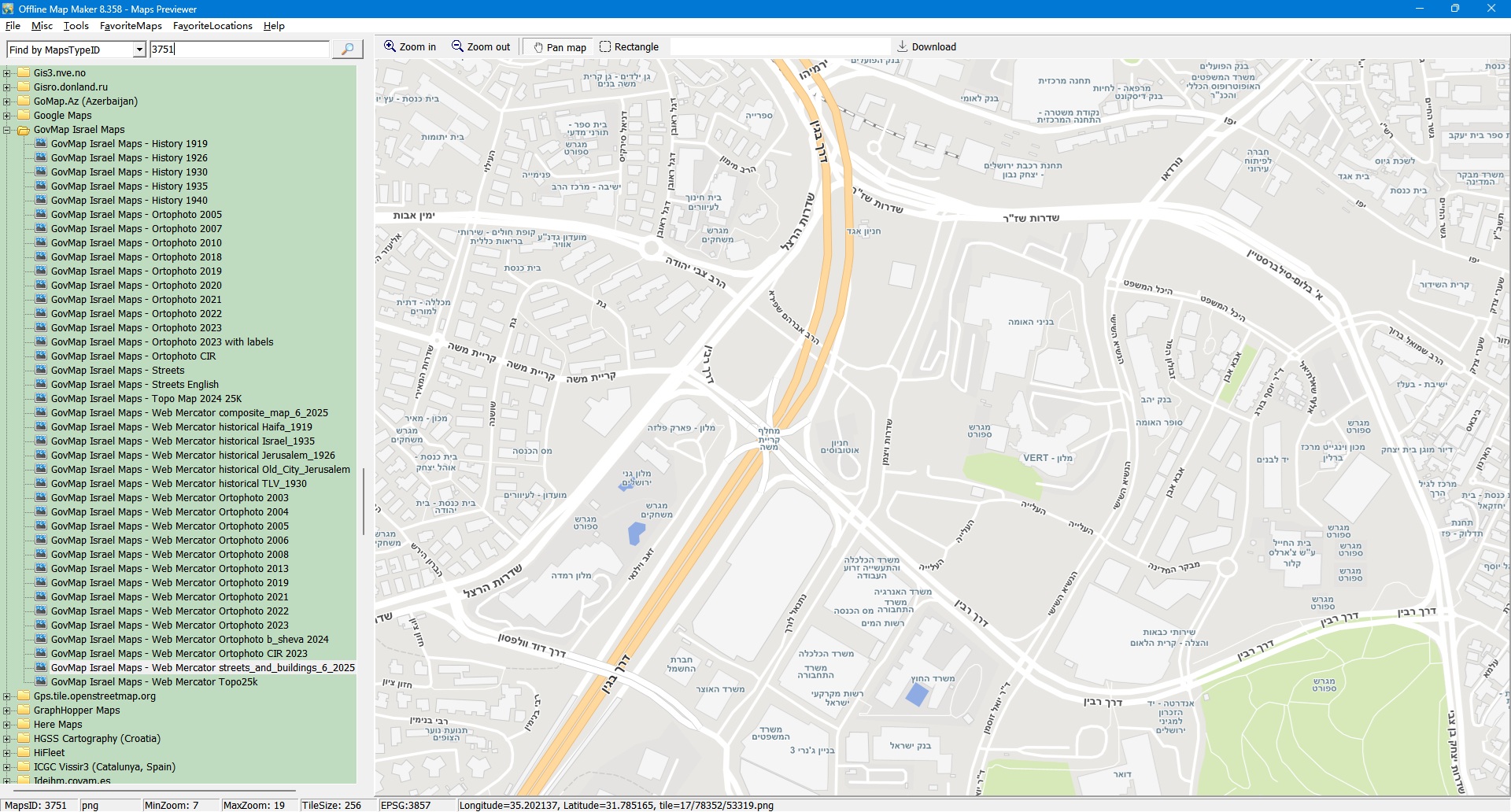Click the search text field containing 3751
This screenshot has height=812, width=1511.
pos(239,50)
